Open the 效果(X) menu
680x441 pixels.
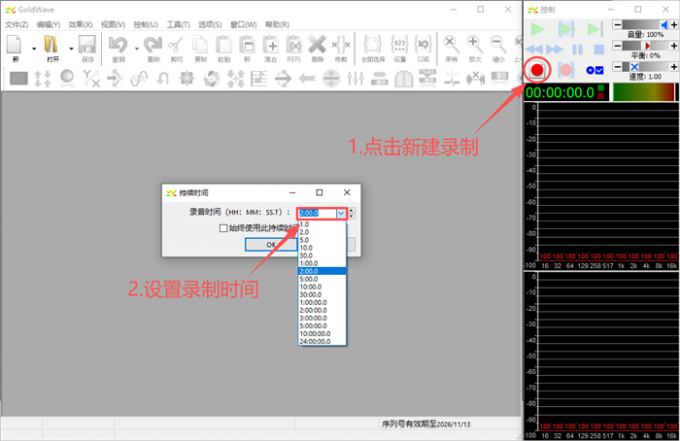(x=80, y=24)
